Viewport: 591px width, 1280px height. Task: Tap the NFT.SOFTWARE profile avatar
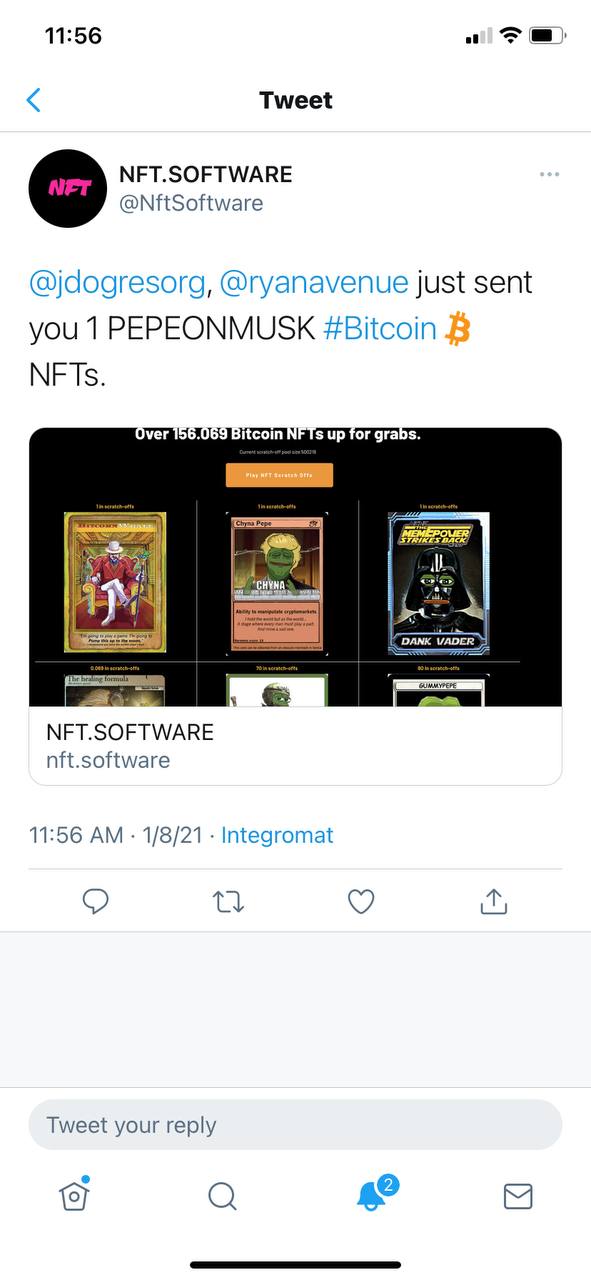68,188
